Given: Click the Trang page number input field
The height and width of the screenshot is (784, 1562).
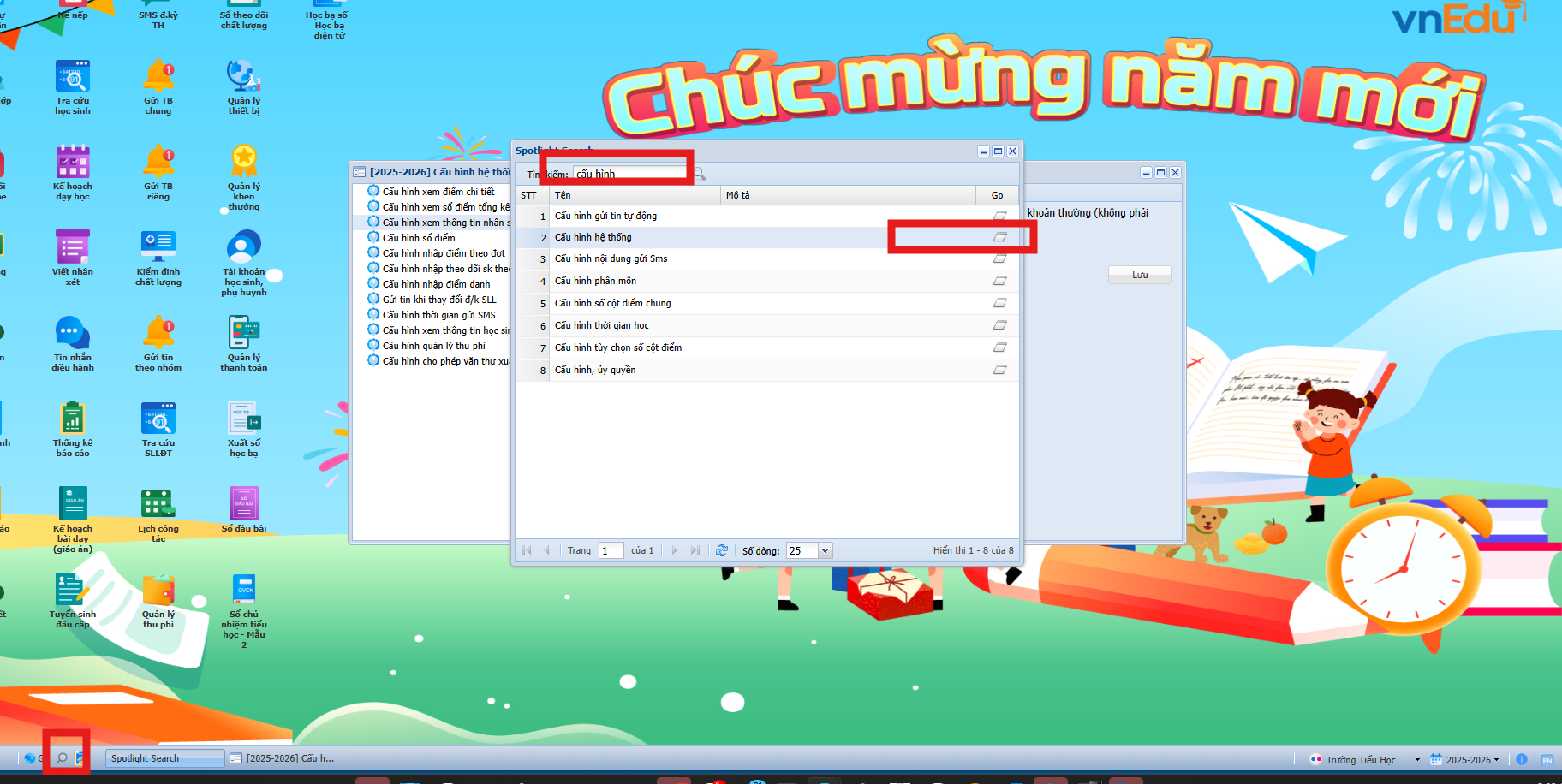Looking at the screenshot, I should [611, 550].
